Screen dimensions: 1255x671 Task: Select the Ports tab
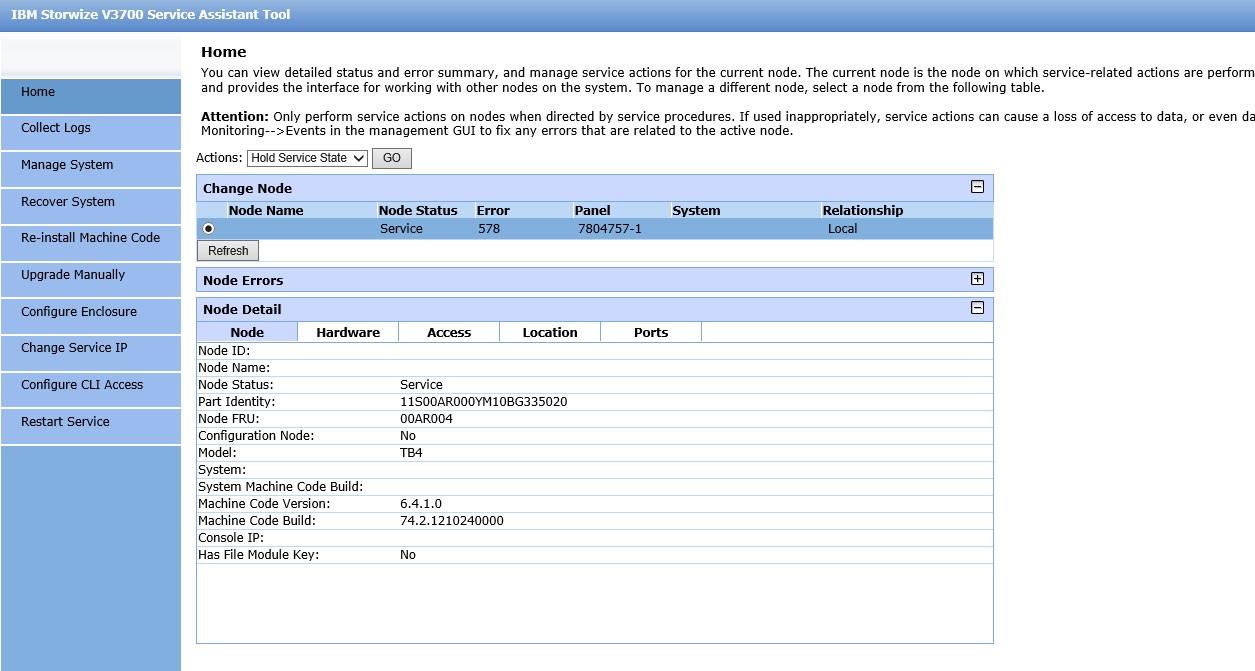(650, 331)
